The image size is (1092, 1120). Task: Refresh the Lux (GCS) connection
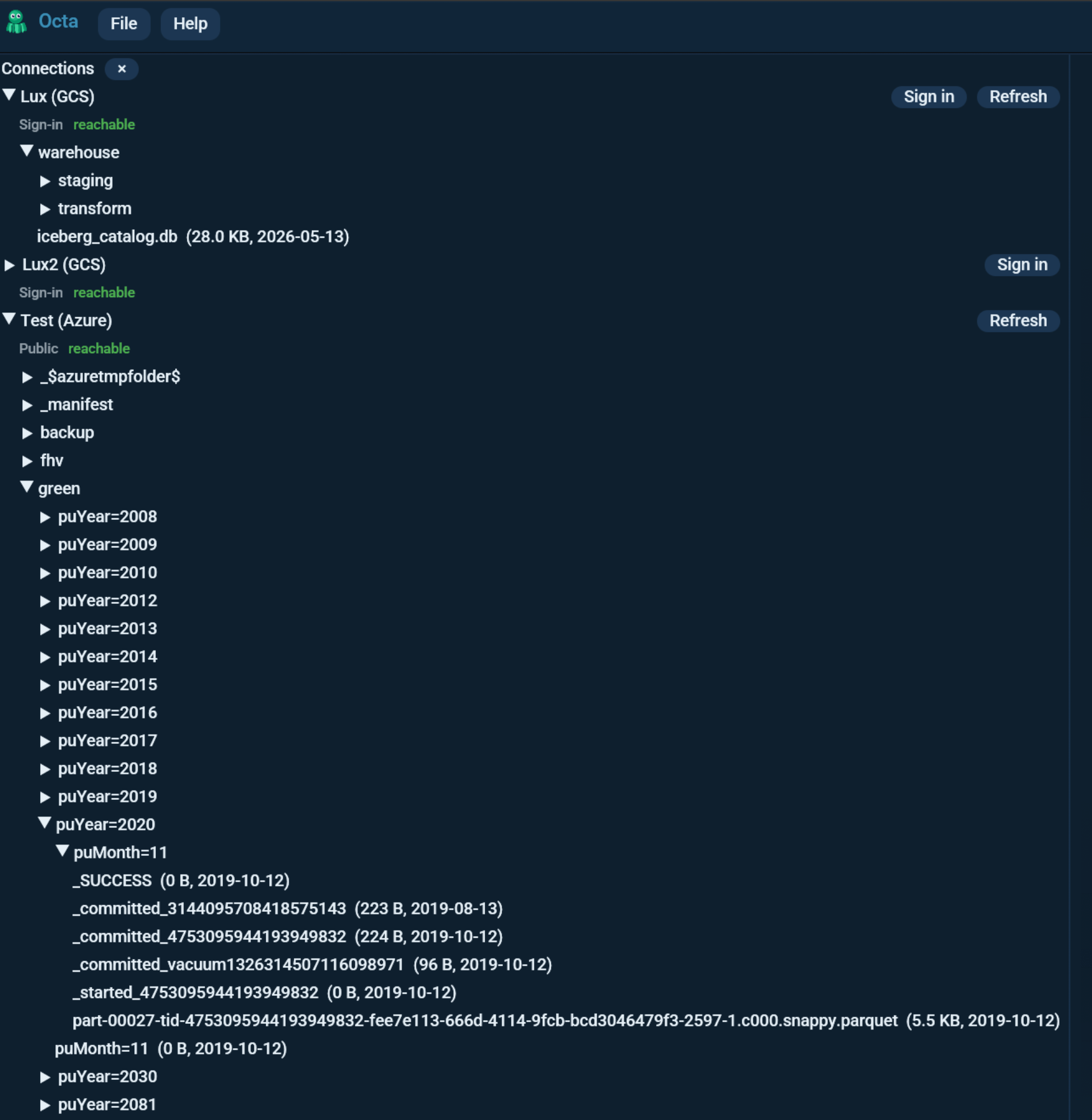click(x=1018, y=97)
